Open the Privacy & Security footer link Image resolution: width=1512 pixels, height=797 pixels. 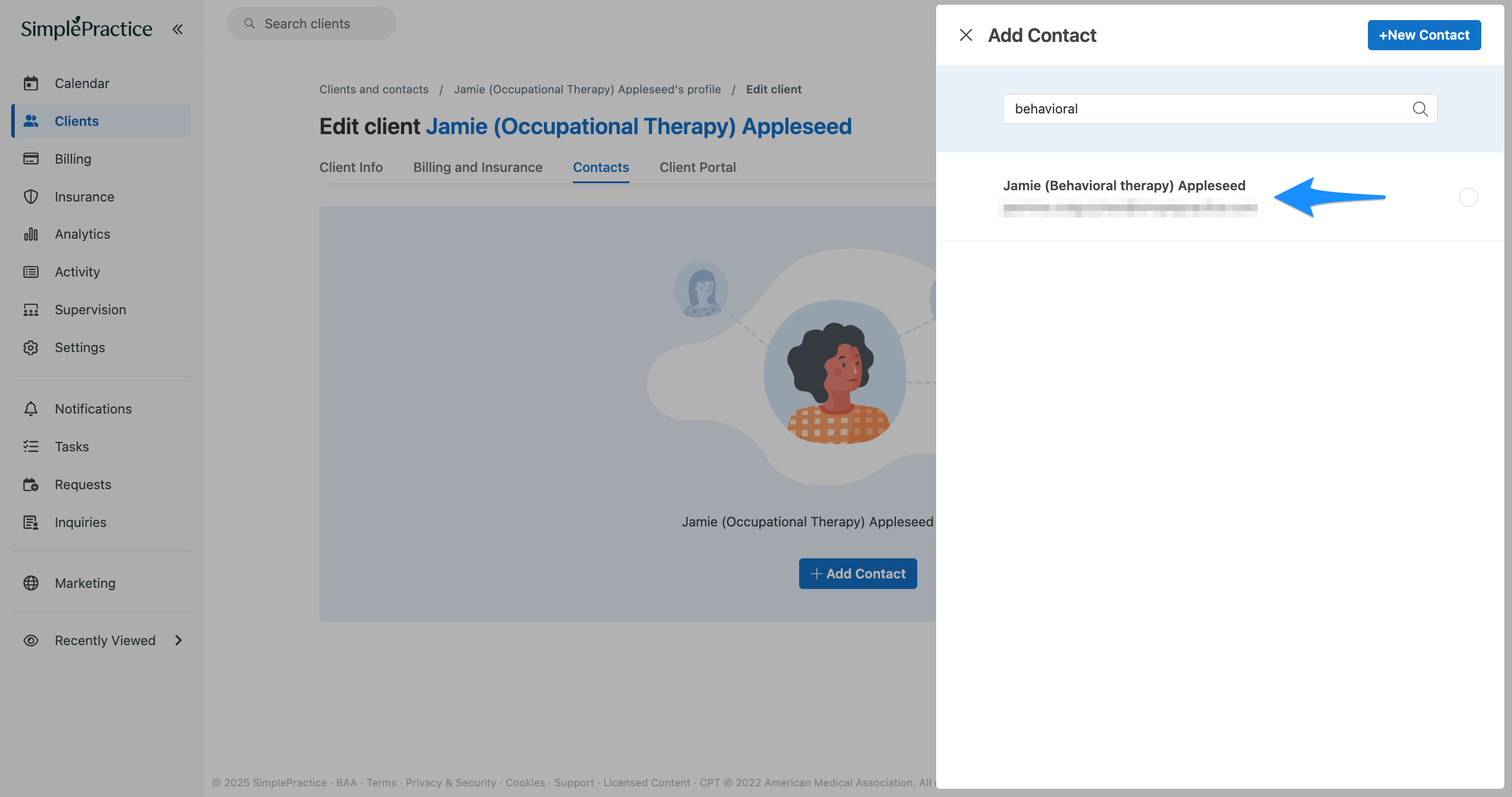451,782
